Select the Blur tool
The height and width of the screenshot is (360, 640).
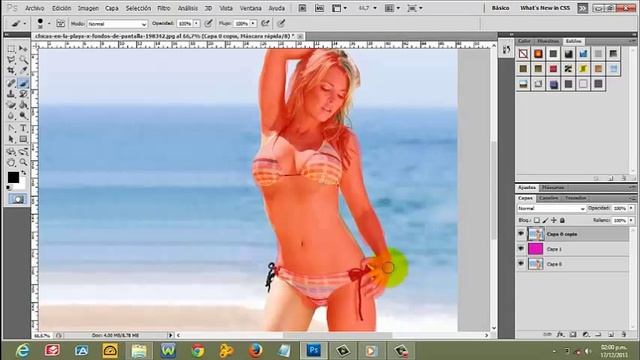coord(11,116)
